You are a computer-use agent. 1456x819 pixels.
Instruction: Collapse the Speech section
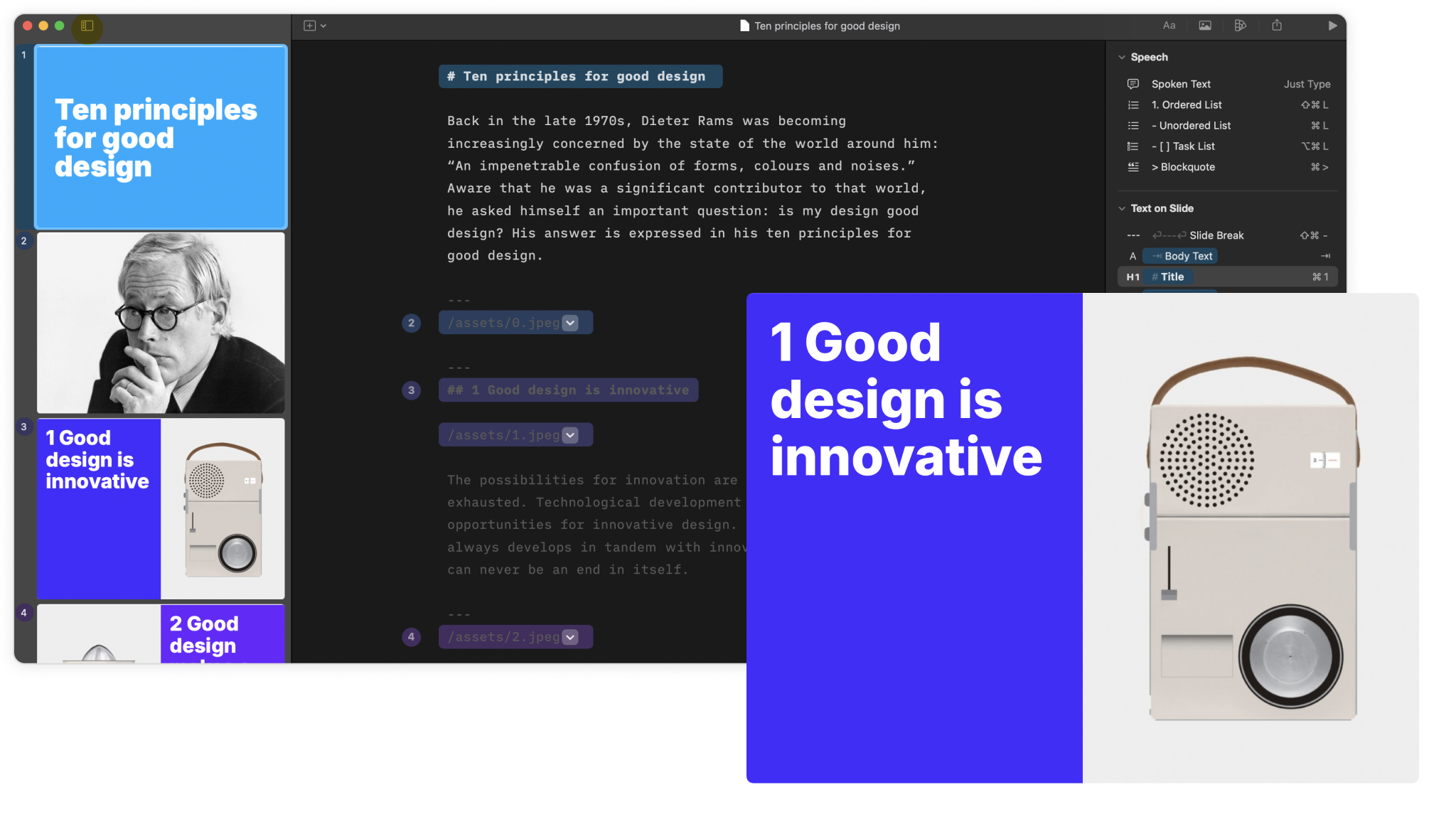coord(1122,57)
